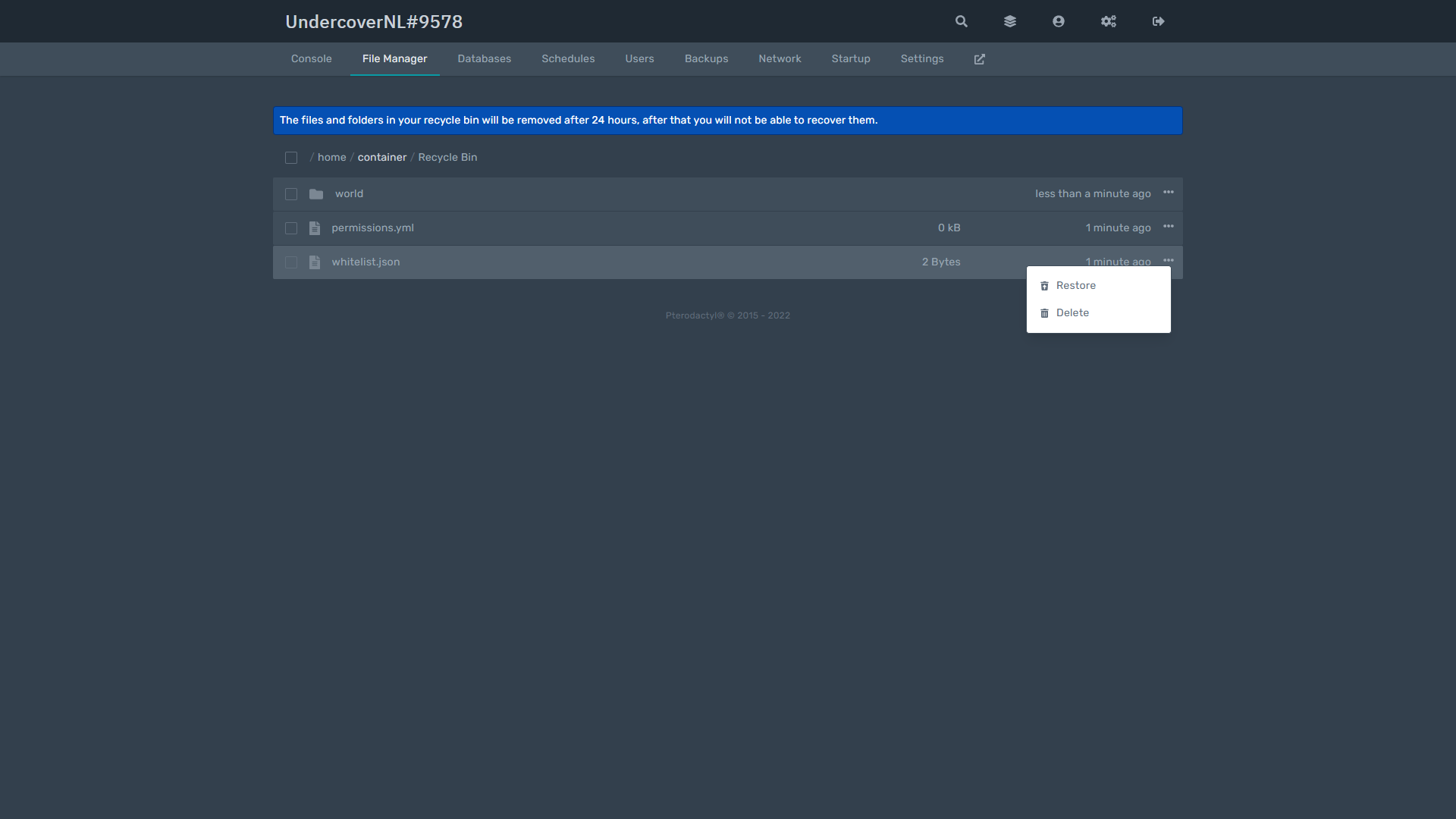This screenshot has height=819, width=1456.
Task: Click 'less than a minute ago' on world row
Action: pos(1093,194)
